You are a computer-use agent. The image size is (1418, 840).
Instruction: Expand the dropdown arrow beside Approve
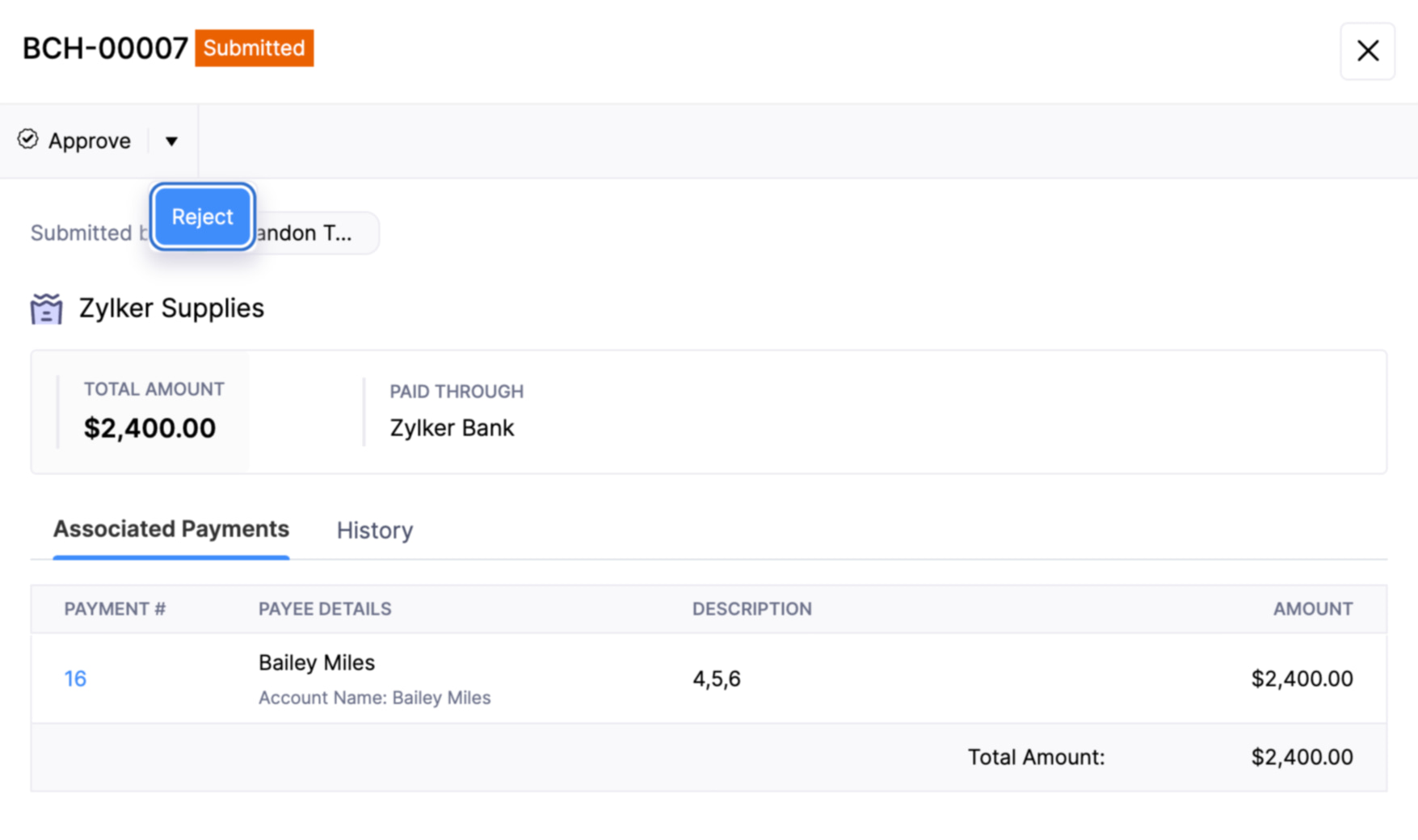(171, 141)
